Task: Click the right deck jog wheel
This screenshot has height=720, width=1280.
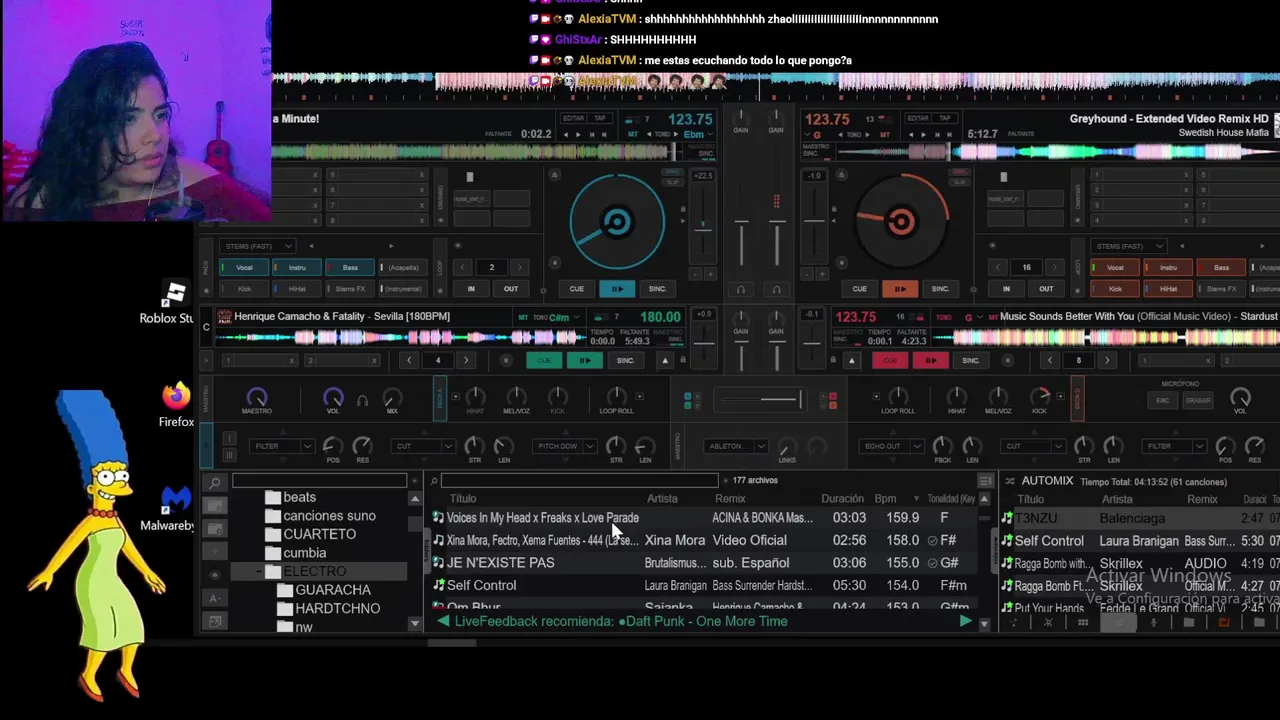Action: [x=901, y=222]
